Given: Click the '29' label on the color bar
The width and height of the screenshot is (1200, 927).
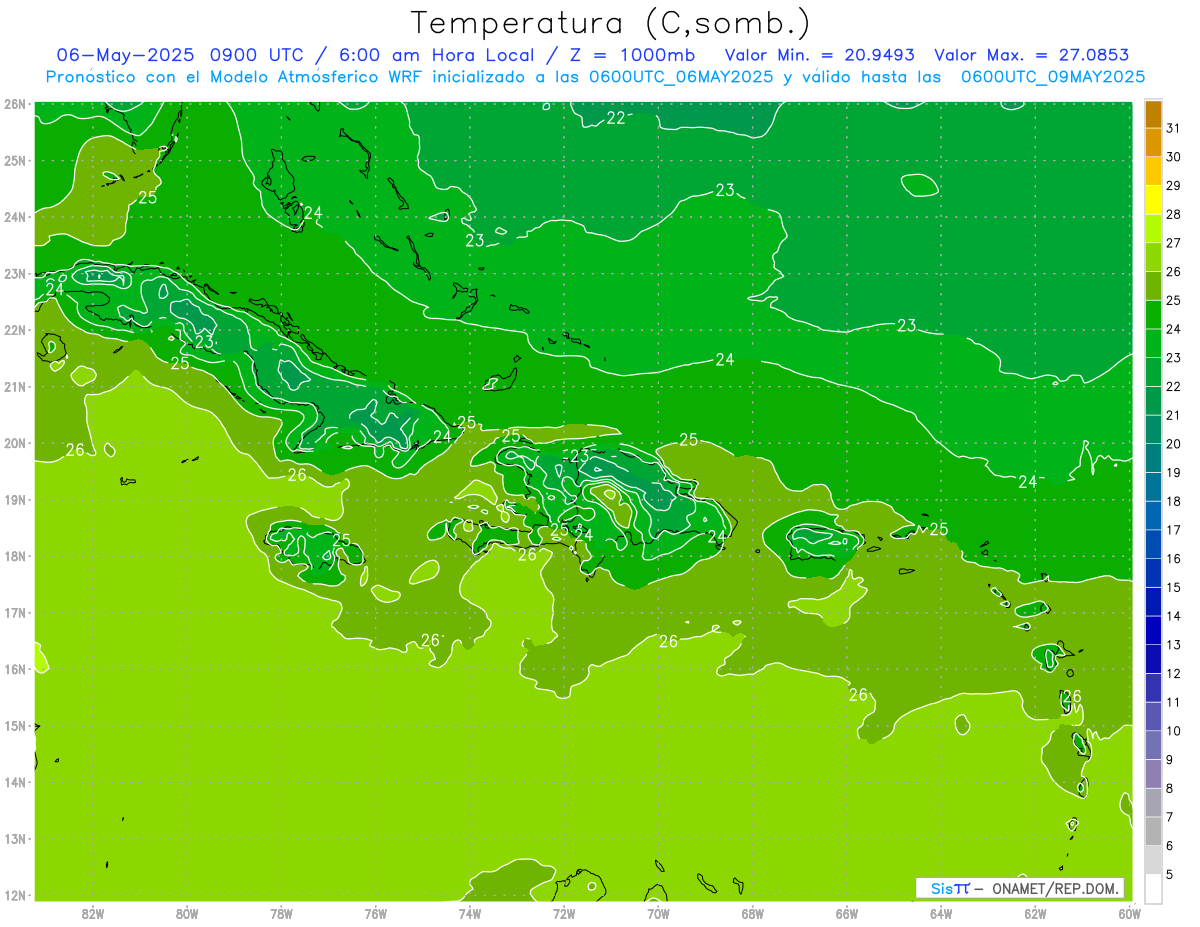Looking at the screenshot, I should point(1173,186).
